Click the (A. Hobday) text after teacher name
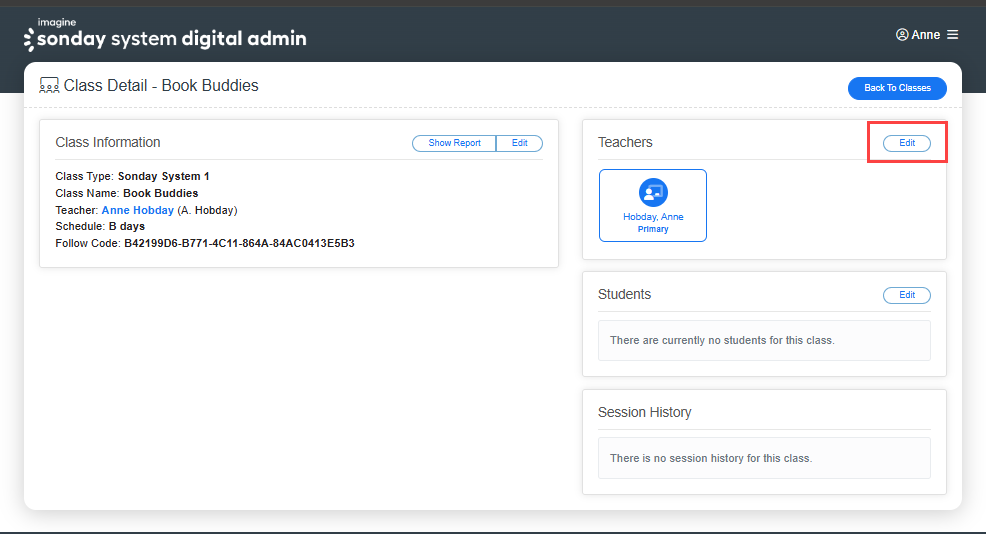 [x=208, y=210]
